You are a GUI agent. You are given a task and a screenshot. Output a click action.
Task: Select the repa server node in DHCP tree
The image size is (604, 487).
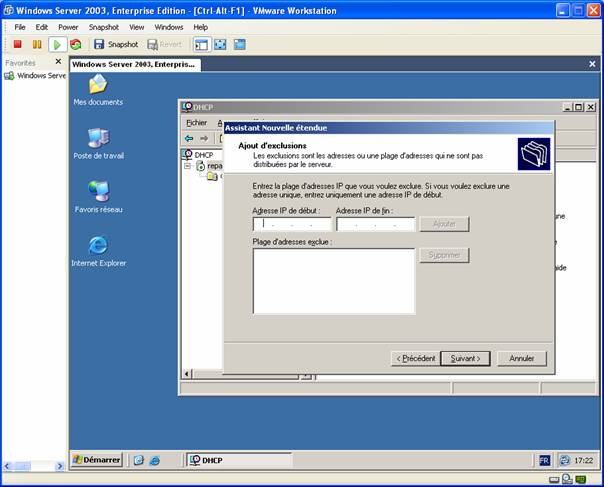(x=210, y=166)
